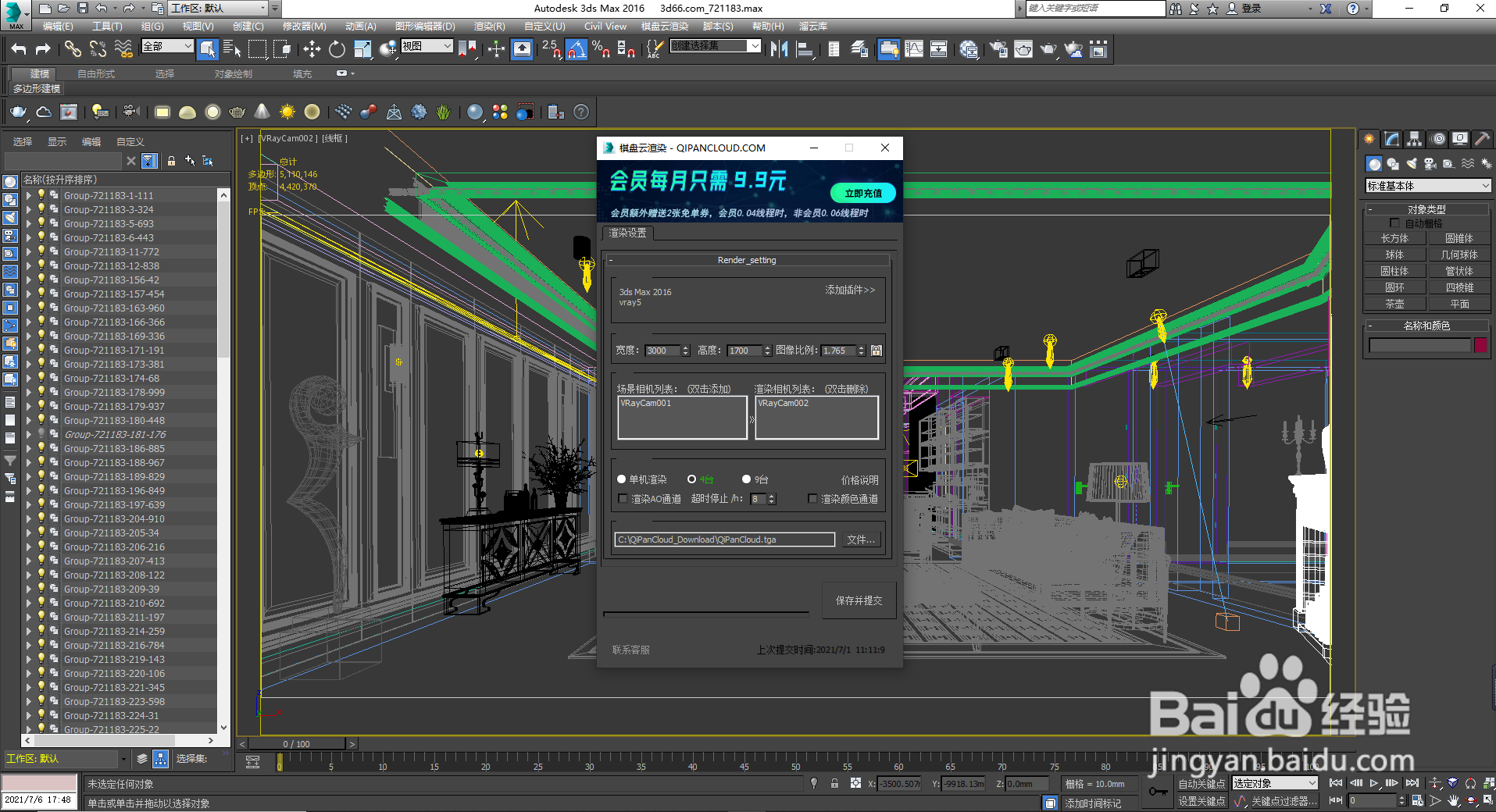Expand the Group-721183-12-838 tree node
Viewport: 1496px width, 812px height.
[29, 265]
